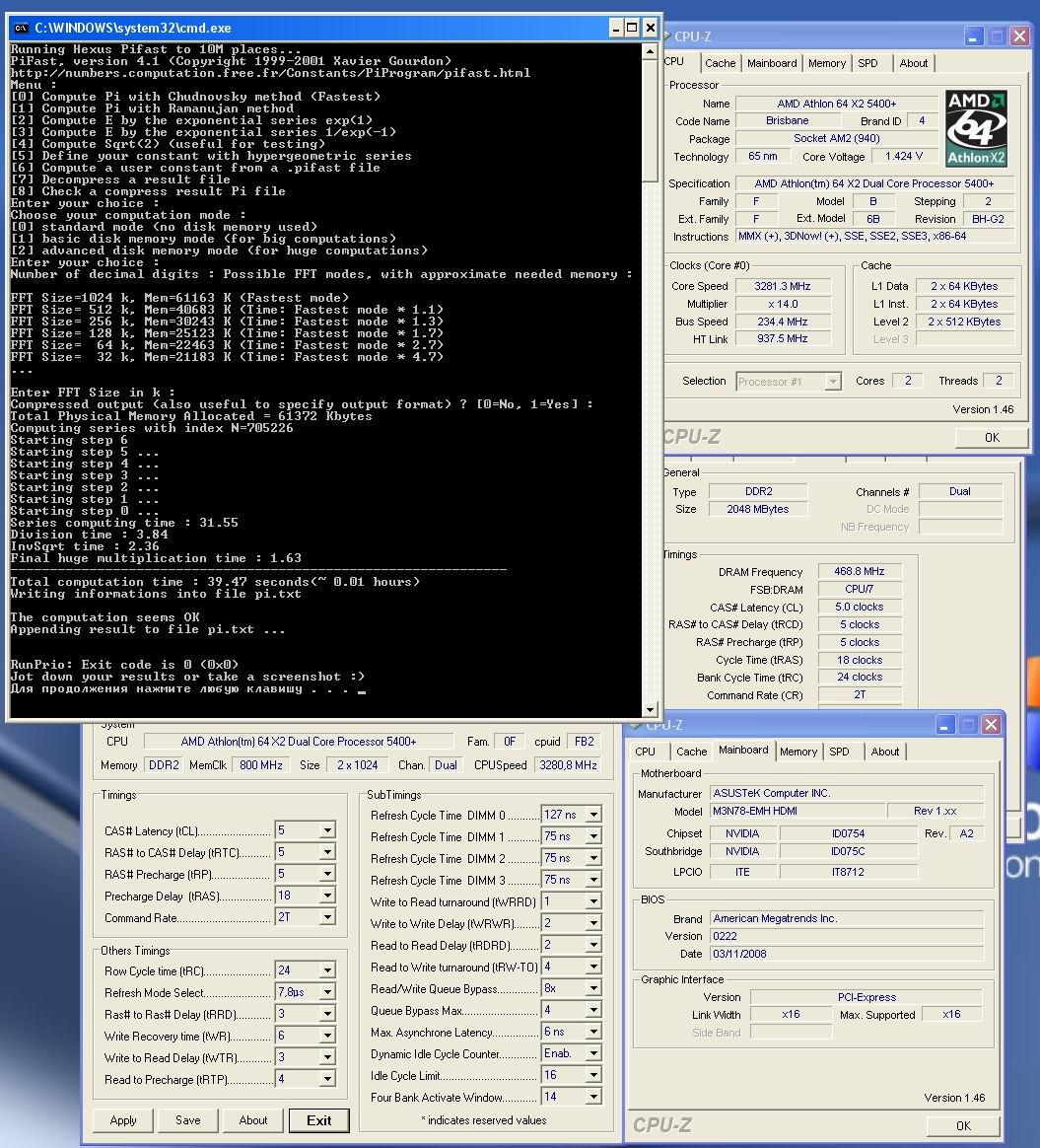Open the Precharge Delay (tRAS) dropdown

tap(327, 896)
